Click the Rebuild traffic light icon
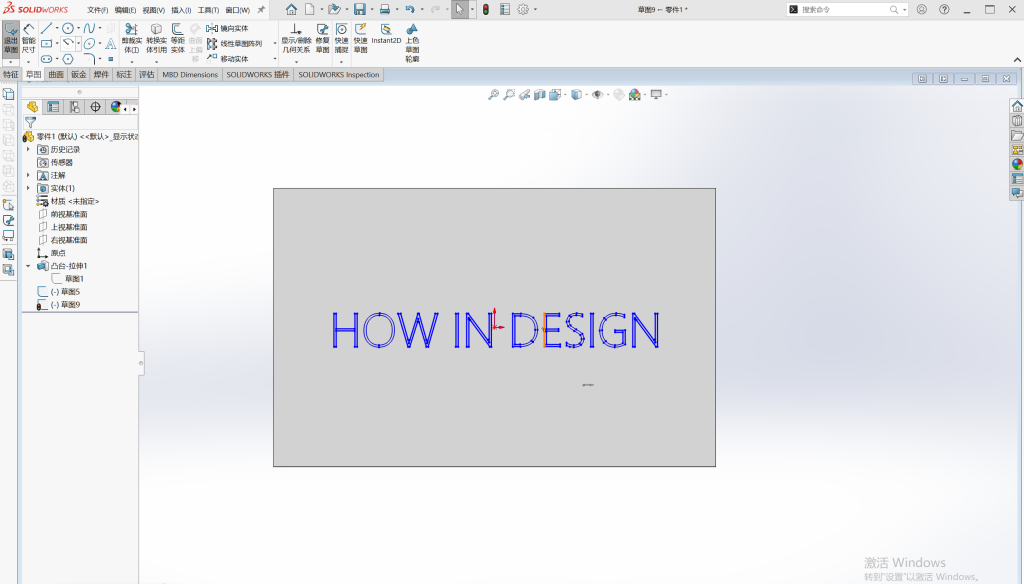The image size is (1024, 584). [486, 9]
